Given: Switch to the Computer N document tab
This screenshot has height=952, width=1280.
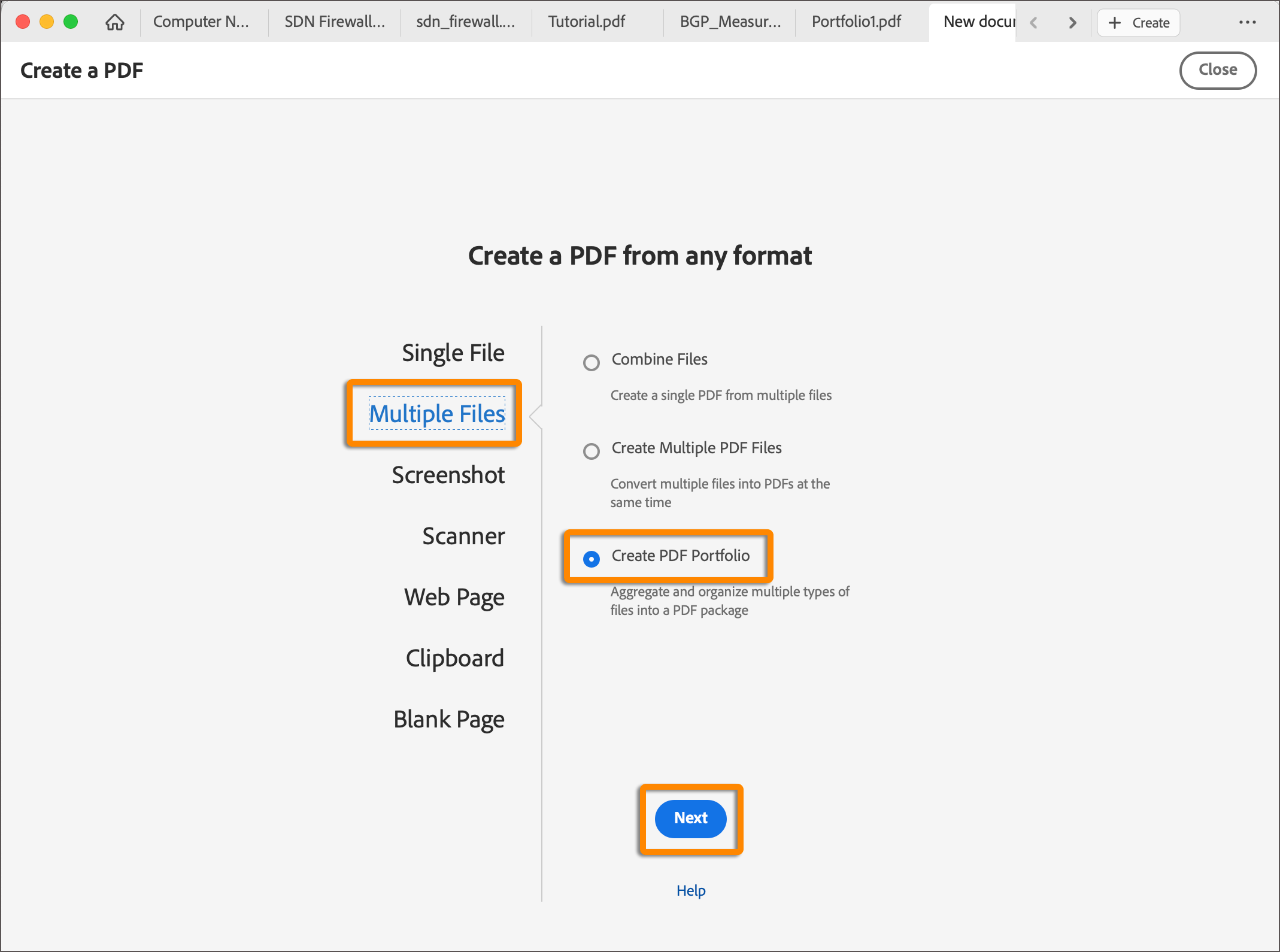Looking at the screenshot, I should [202, 22].
